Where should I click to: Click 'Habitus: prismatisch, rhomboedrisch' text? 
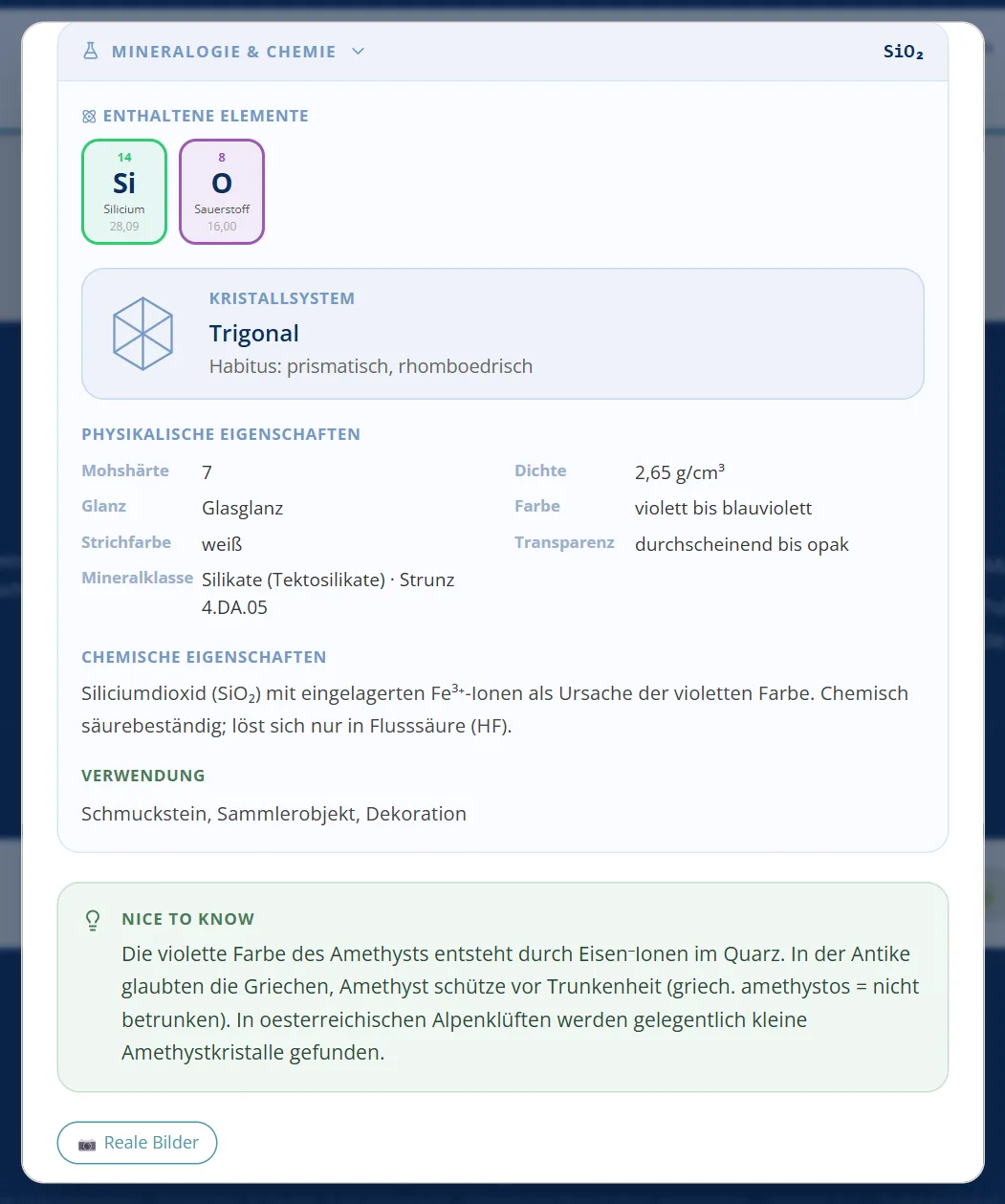click(371, 366)
